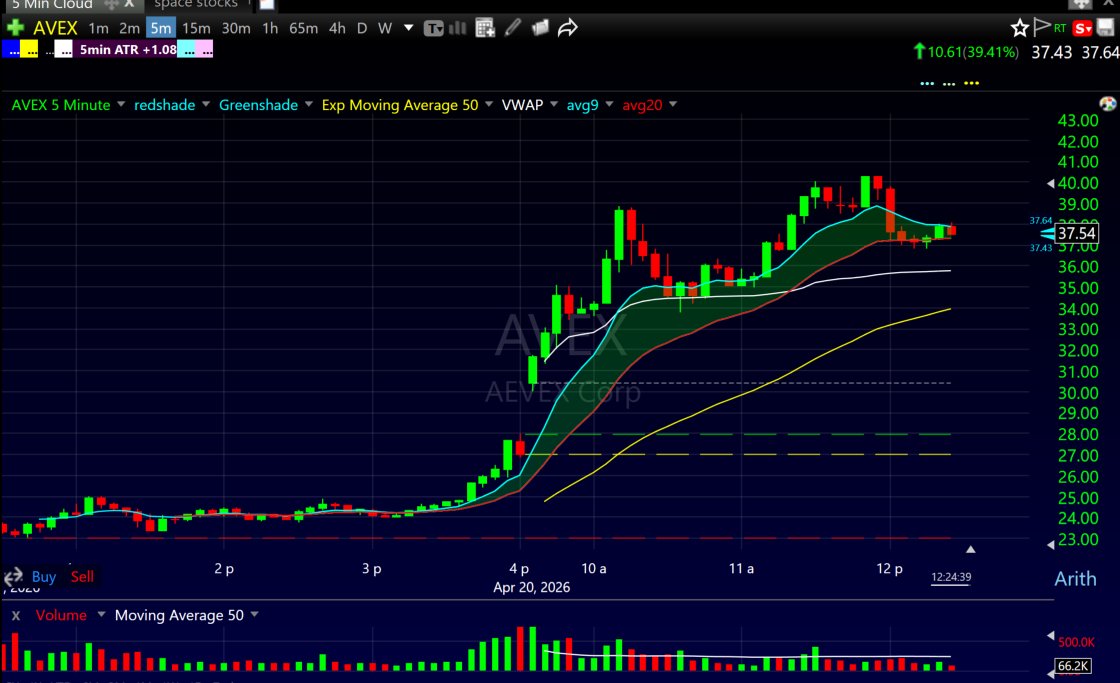Open the VWAP settings dropdown

pos(554,105)
